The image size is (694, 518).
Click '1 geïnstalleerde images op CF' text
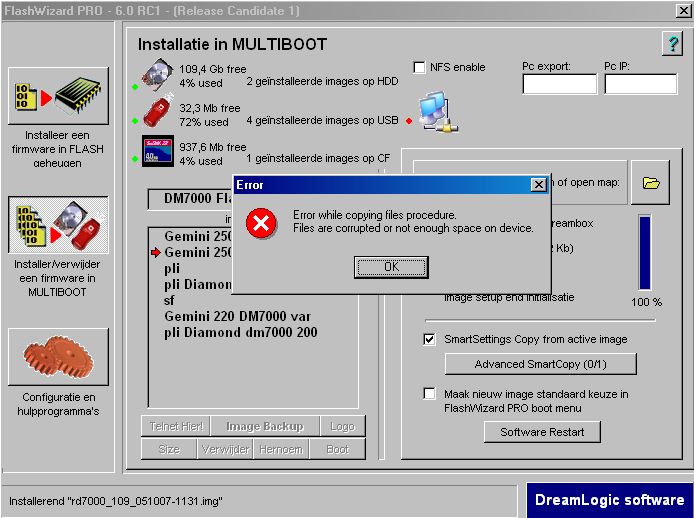tap(318, 158)
